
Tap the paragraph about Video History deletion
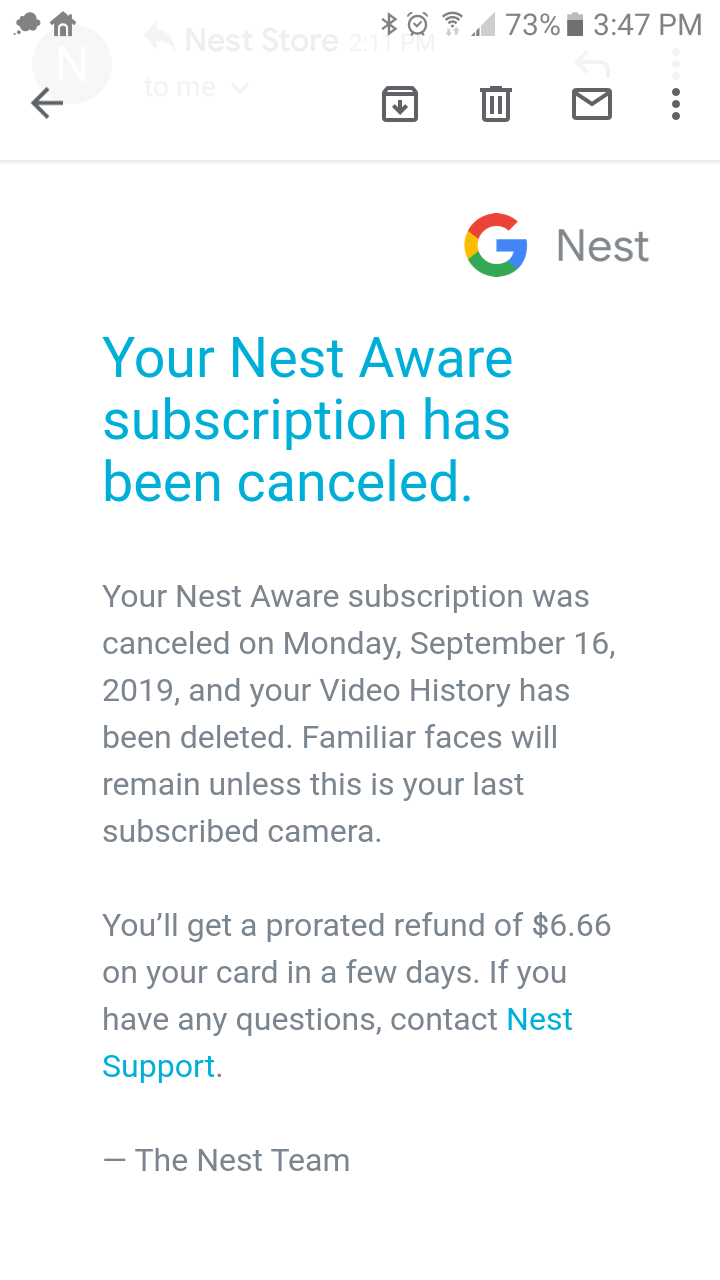coord(358,714)
